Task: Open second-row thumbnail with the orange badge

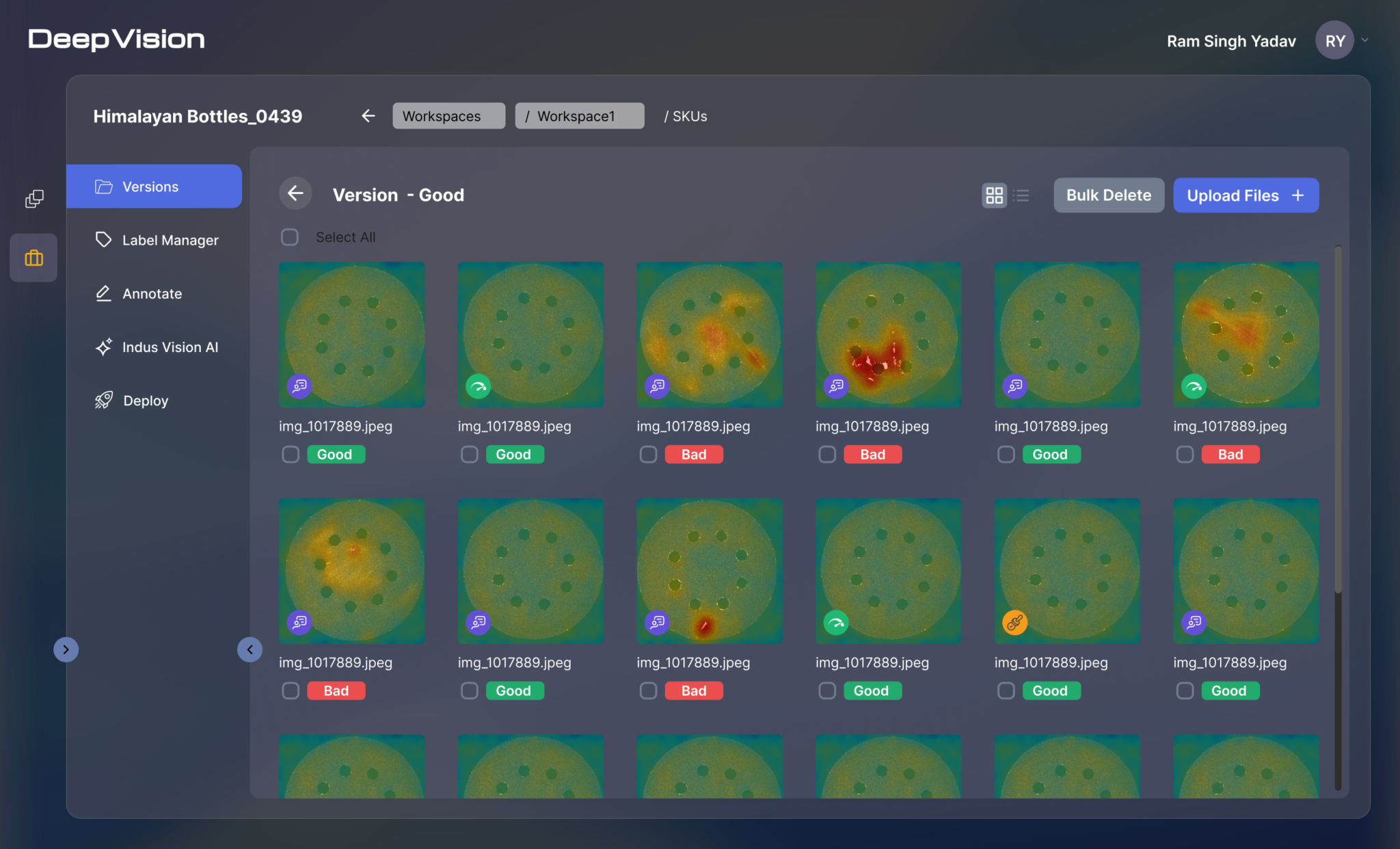Action: [1067, 571]
